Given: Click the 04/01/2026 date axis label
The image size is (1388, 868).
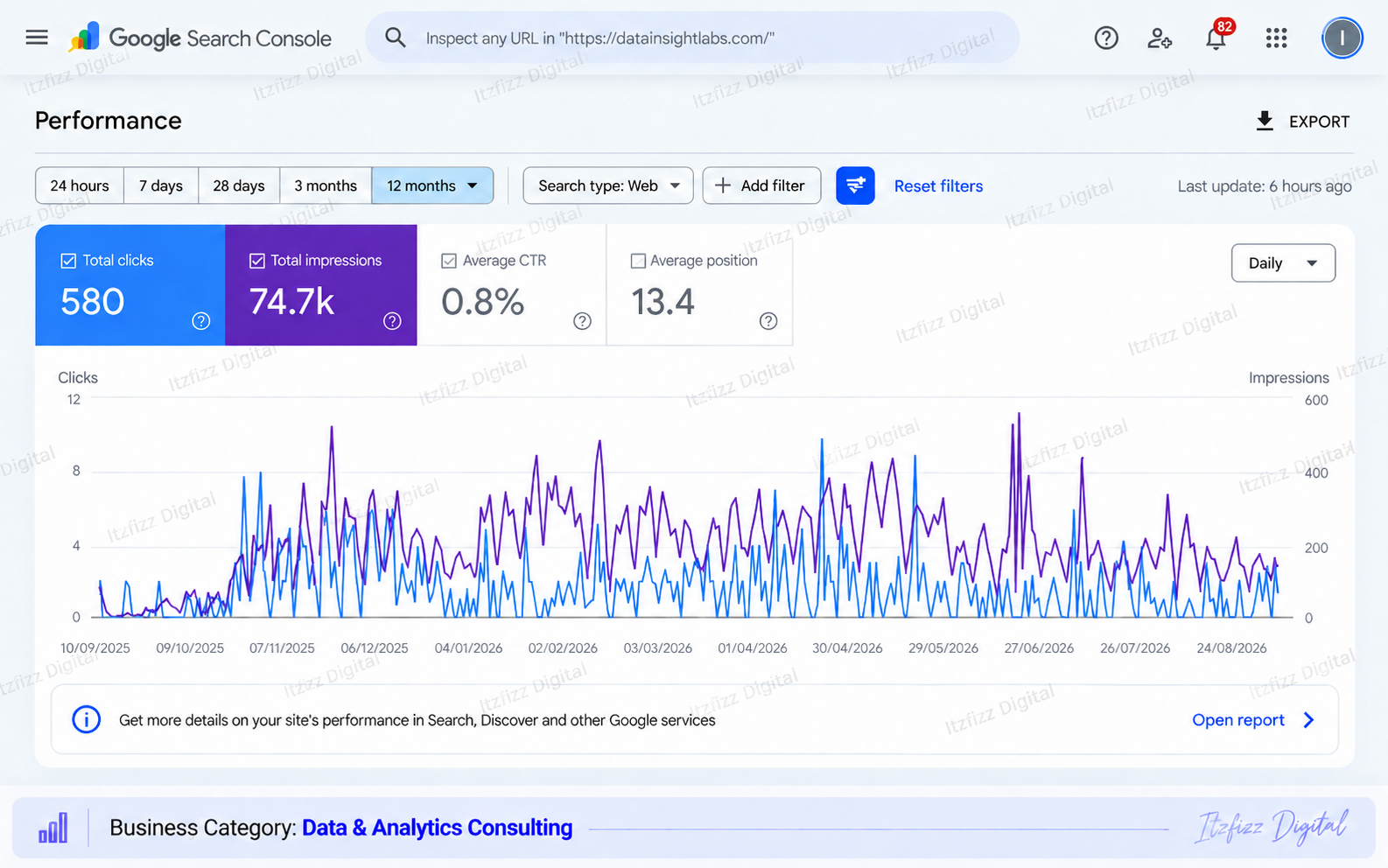Looking at the screenshot, I should [469, 648].
